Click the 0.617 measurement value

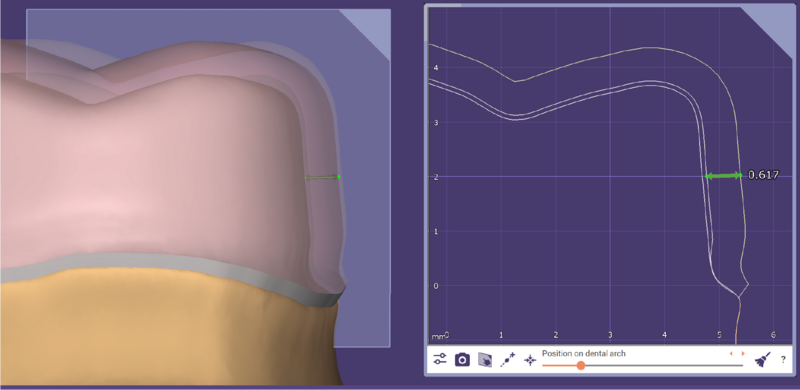pos(763,175)
